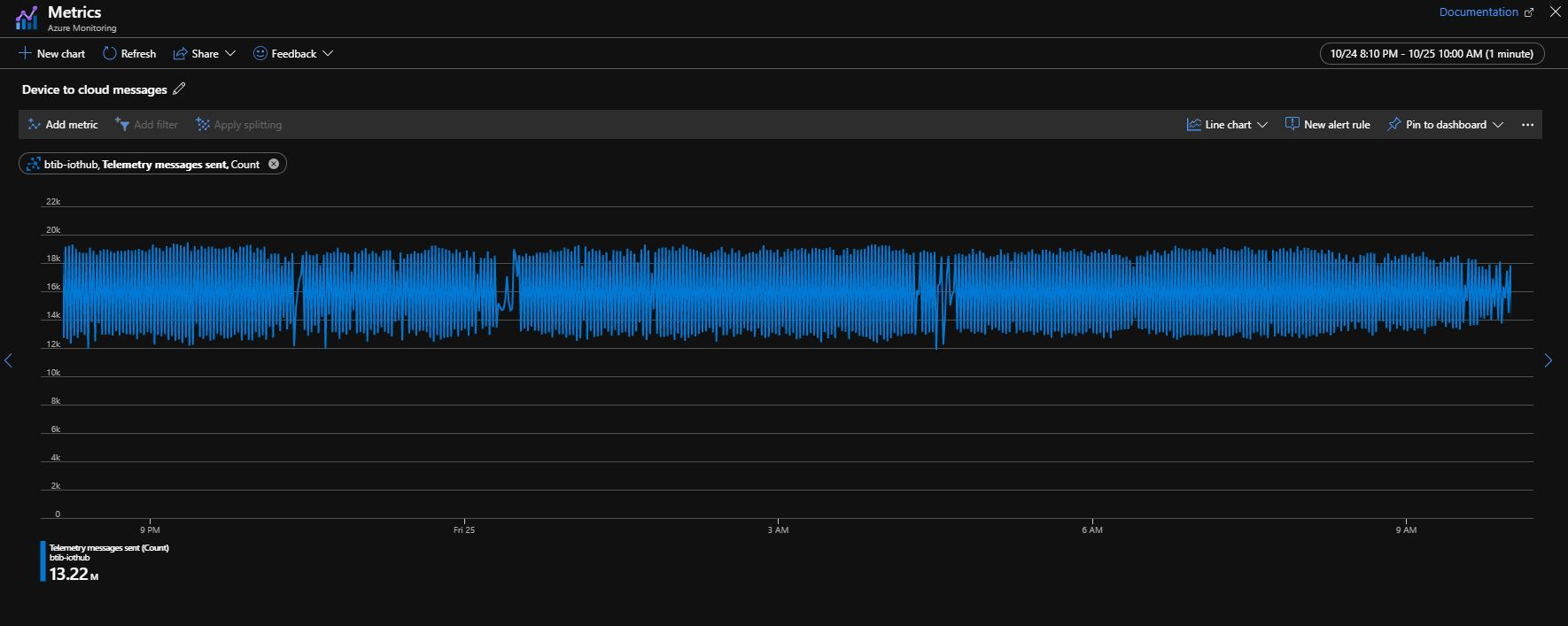Open the chart more options ellipsis

[x=1527, y=125]
